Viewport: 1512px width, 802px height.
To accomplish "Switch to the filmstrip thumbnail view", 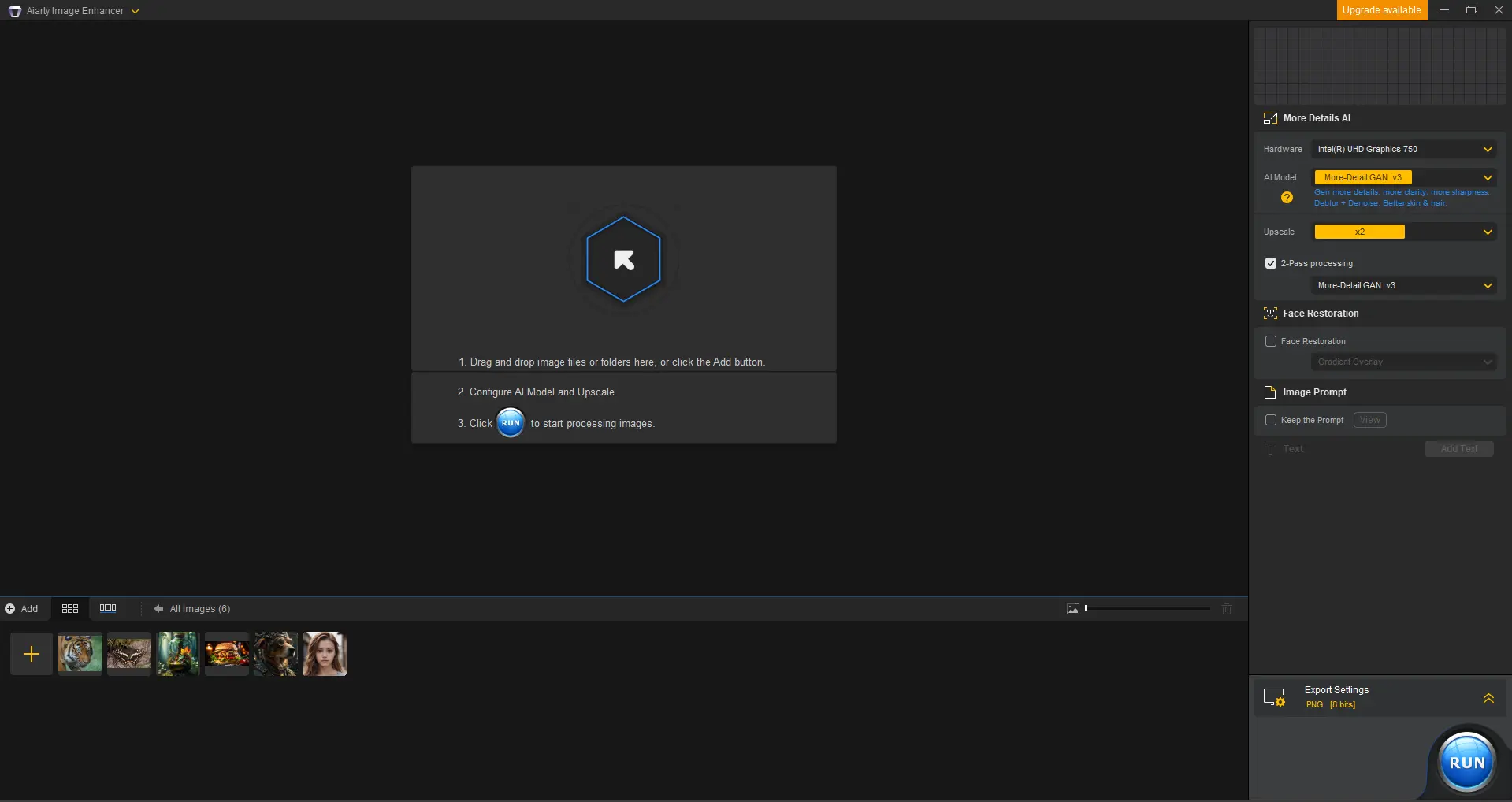I will tap(108, 608).
